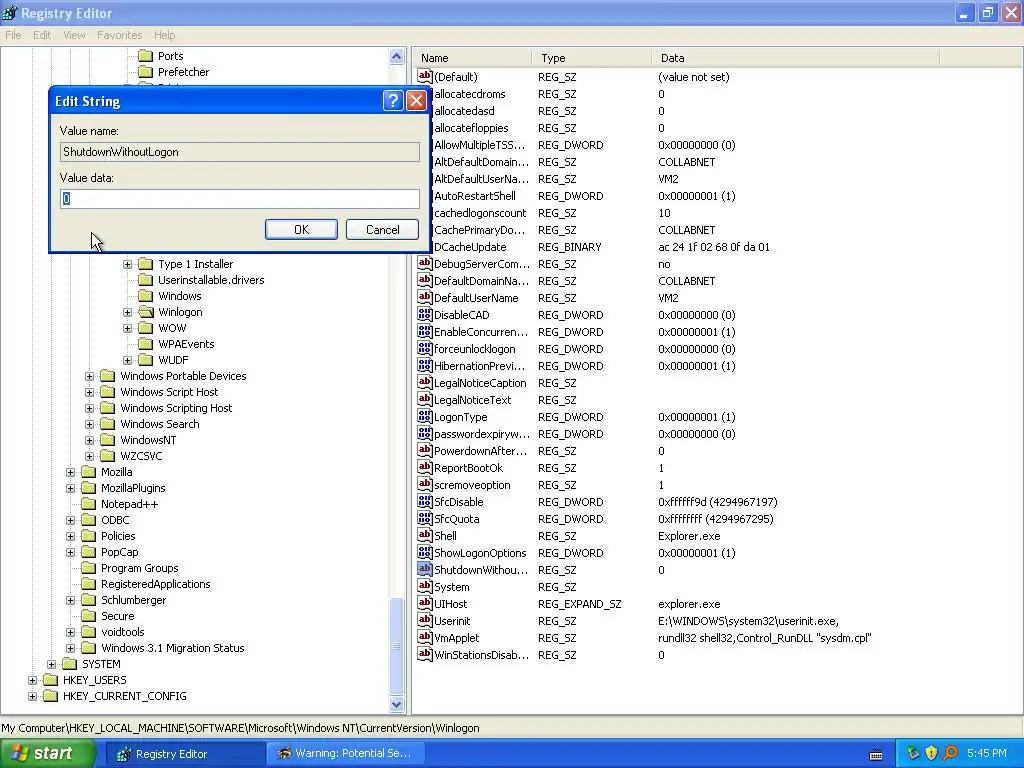Click the cachedlogonscount value name
The width and height of the screenshot is (1024, 768).
pyautogui.click(x=480, y=213)
